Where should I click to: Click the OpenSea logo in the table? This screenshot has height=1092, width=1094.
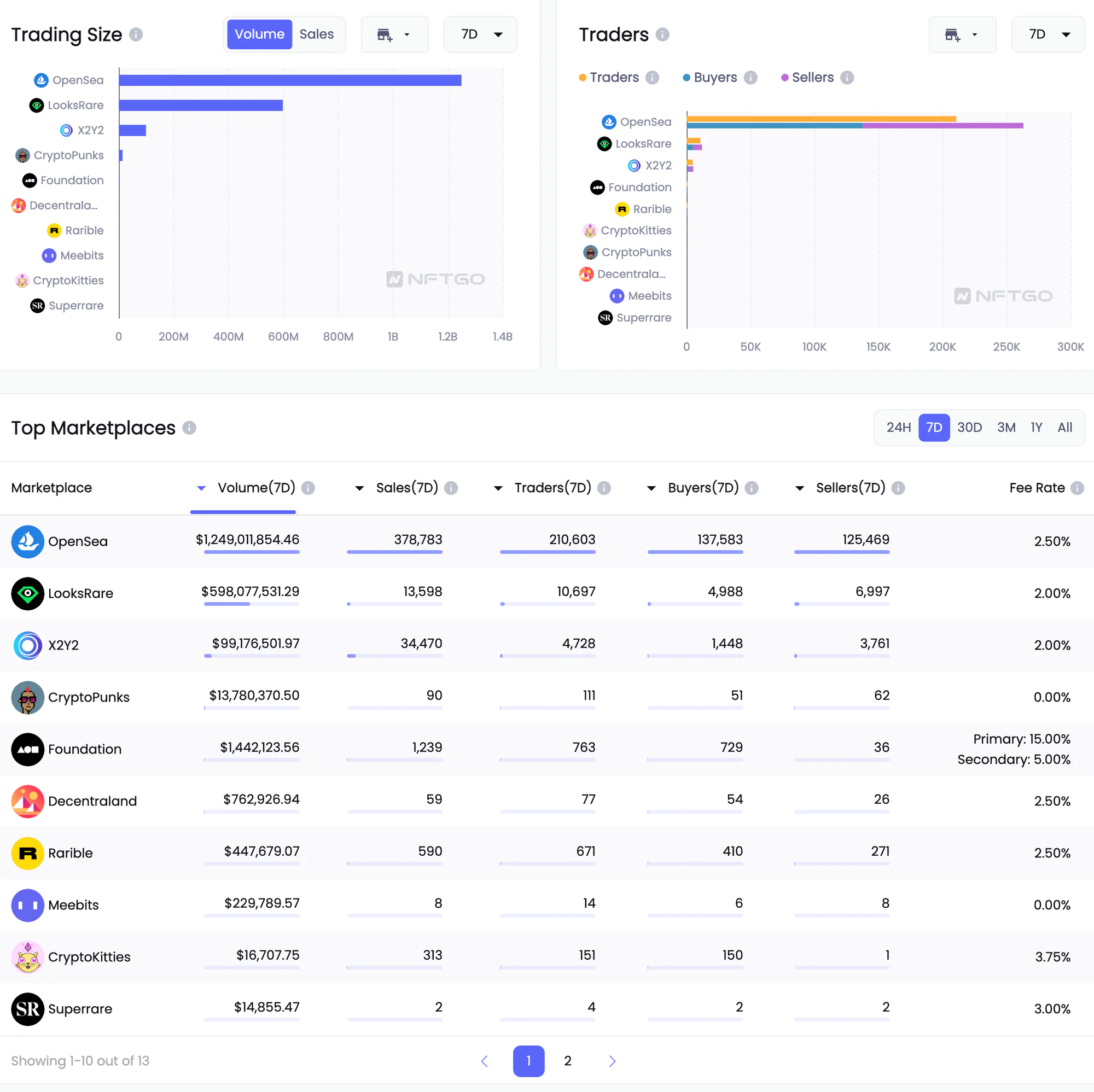28,542
